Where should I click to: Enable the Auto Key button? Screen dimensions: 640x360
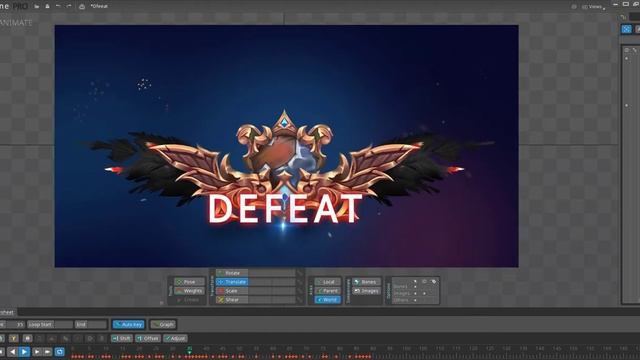pyautogui.click(x=129, y=324)
